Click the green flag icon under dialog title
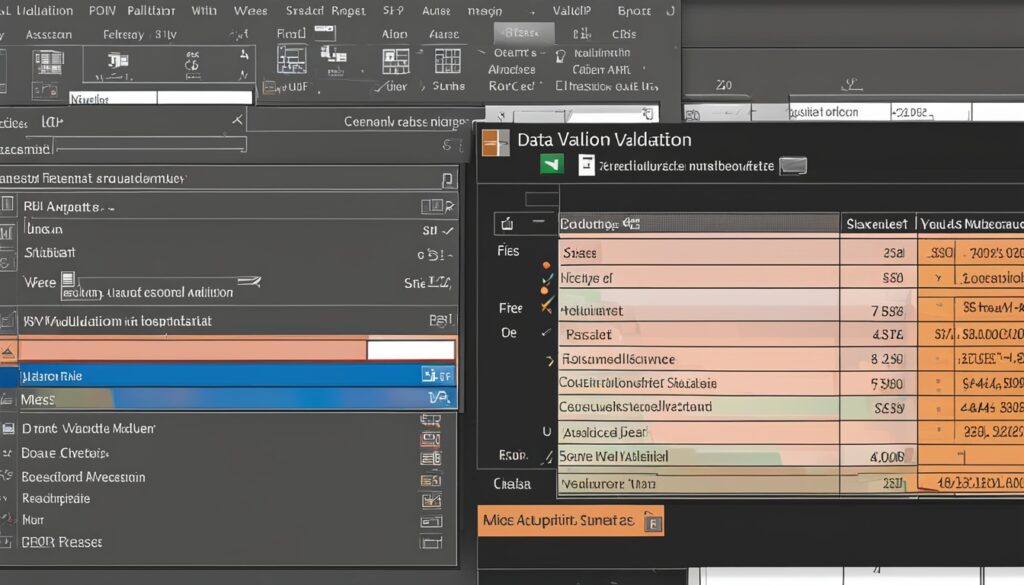 (551, 165)
